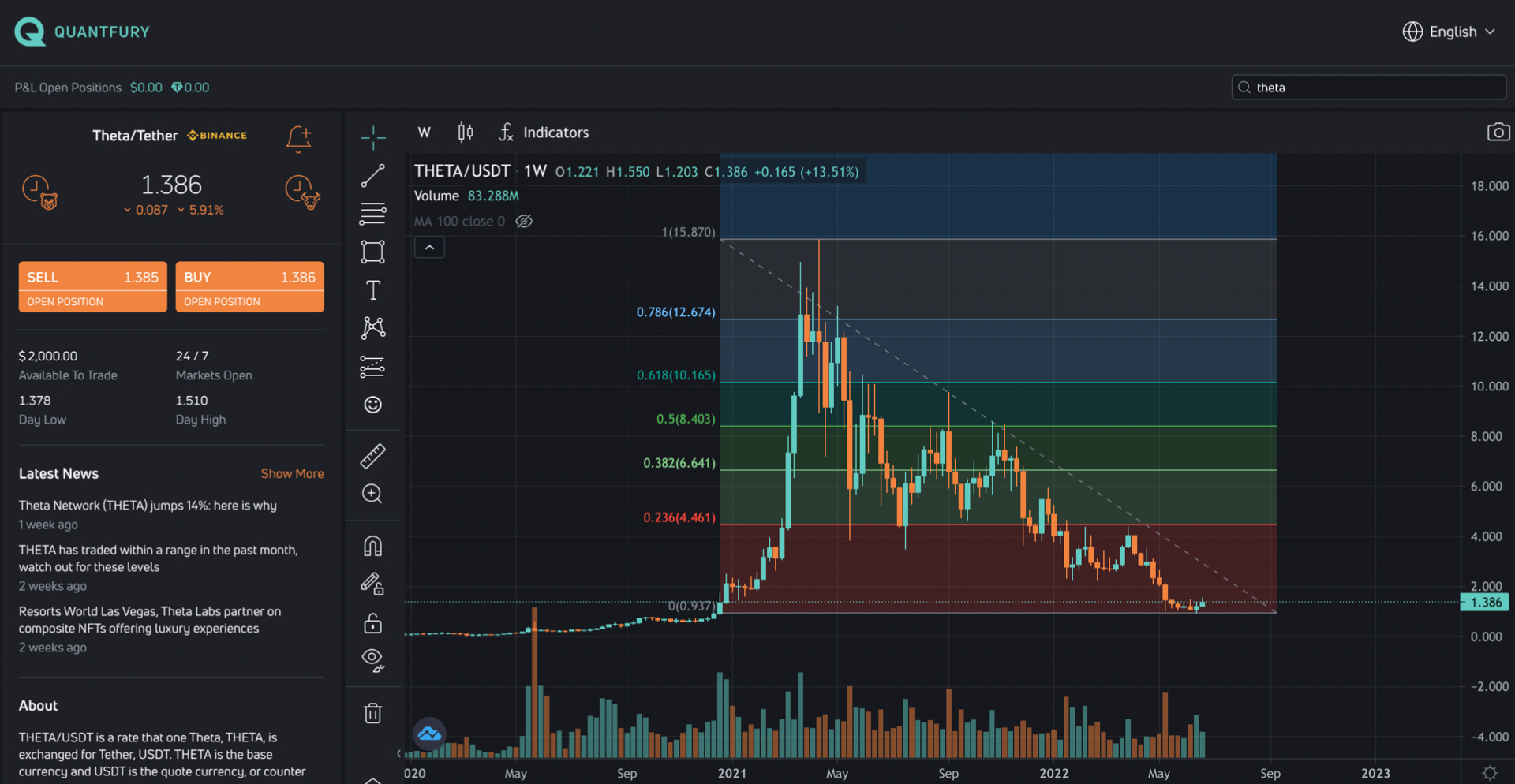Click the Fibonacci 0.786(12.674) level label
This screenshot has width=1515, height=784.
[x=676, y=312]
